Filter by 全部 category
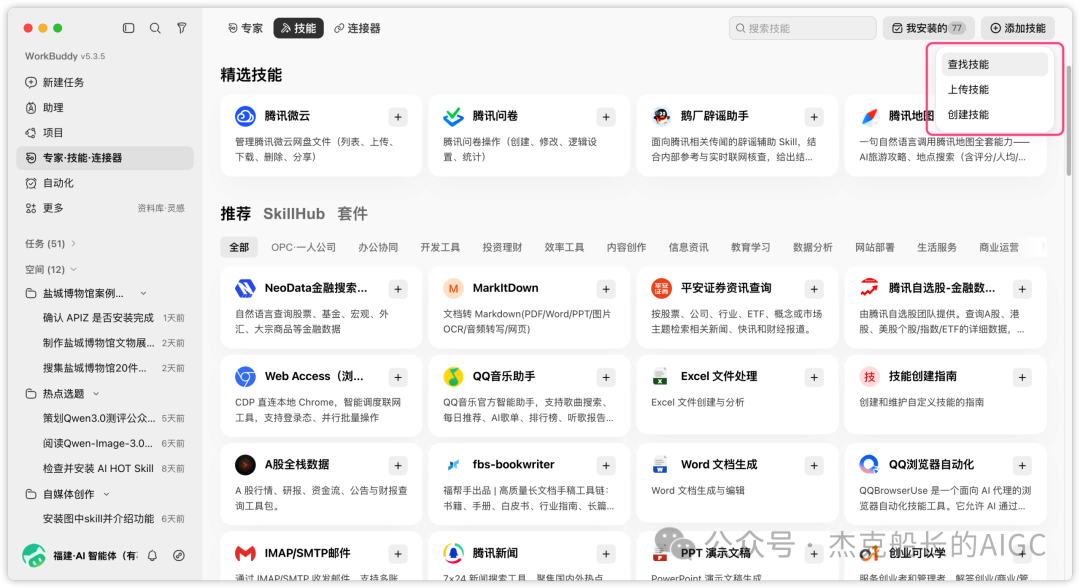This screenshot has width=1080, height=588. point(239,247)
